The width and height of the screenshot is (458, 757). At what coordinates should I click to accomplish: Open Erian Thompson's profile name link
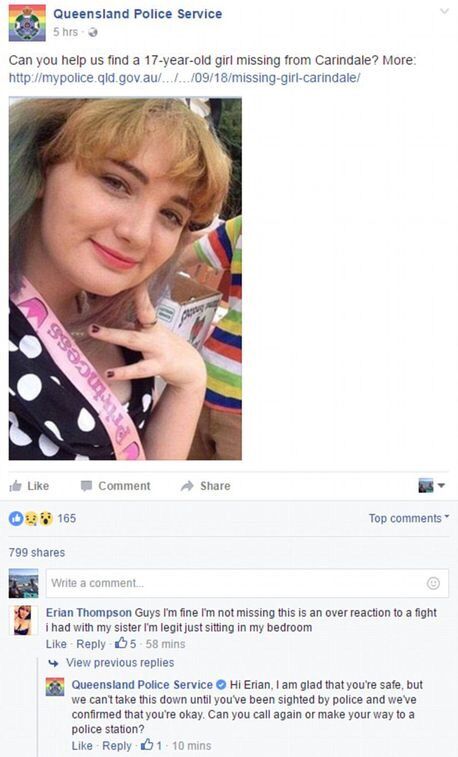pyautogui.click(x=88, y=613)
